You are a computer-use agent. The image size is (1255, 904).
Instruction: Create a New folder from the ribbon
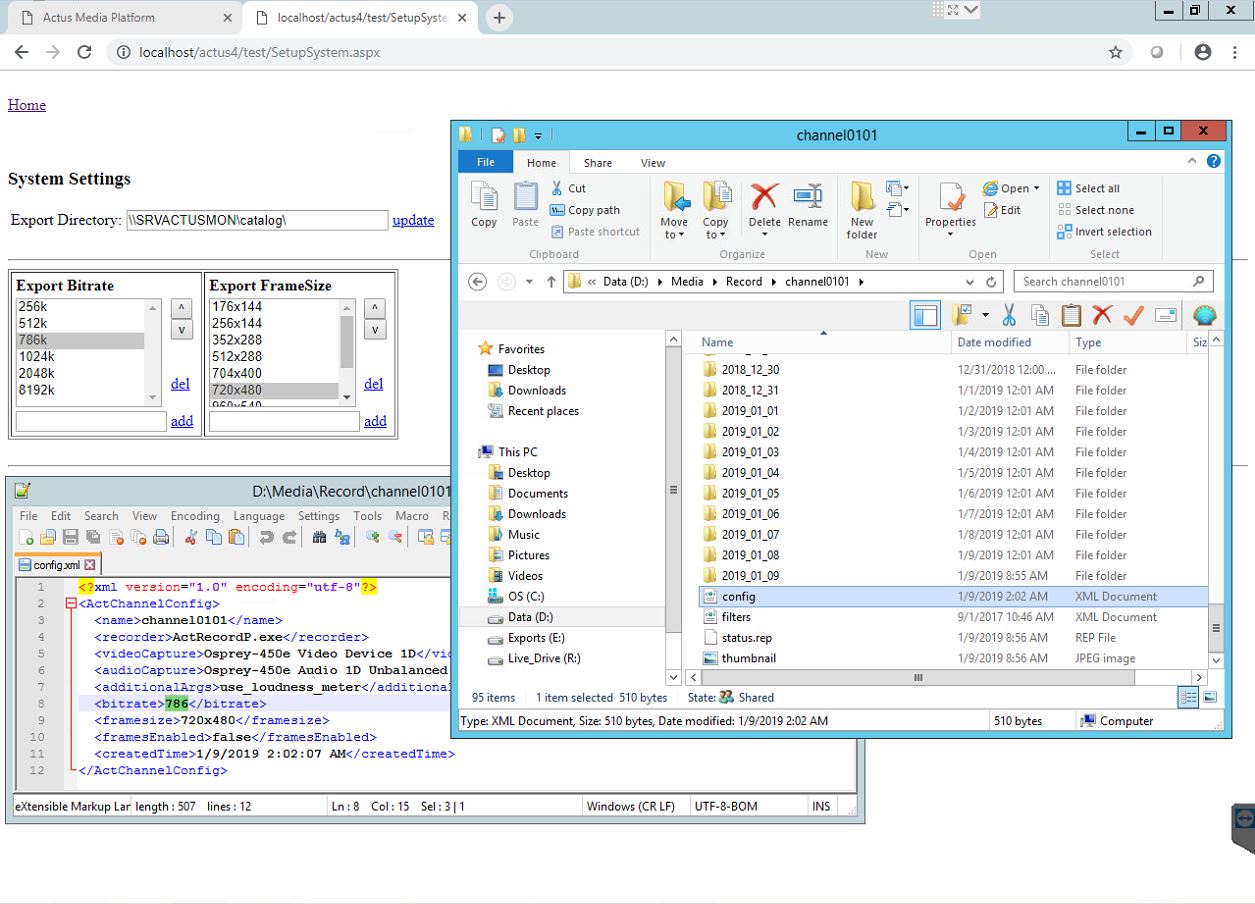862,208
